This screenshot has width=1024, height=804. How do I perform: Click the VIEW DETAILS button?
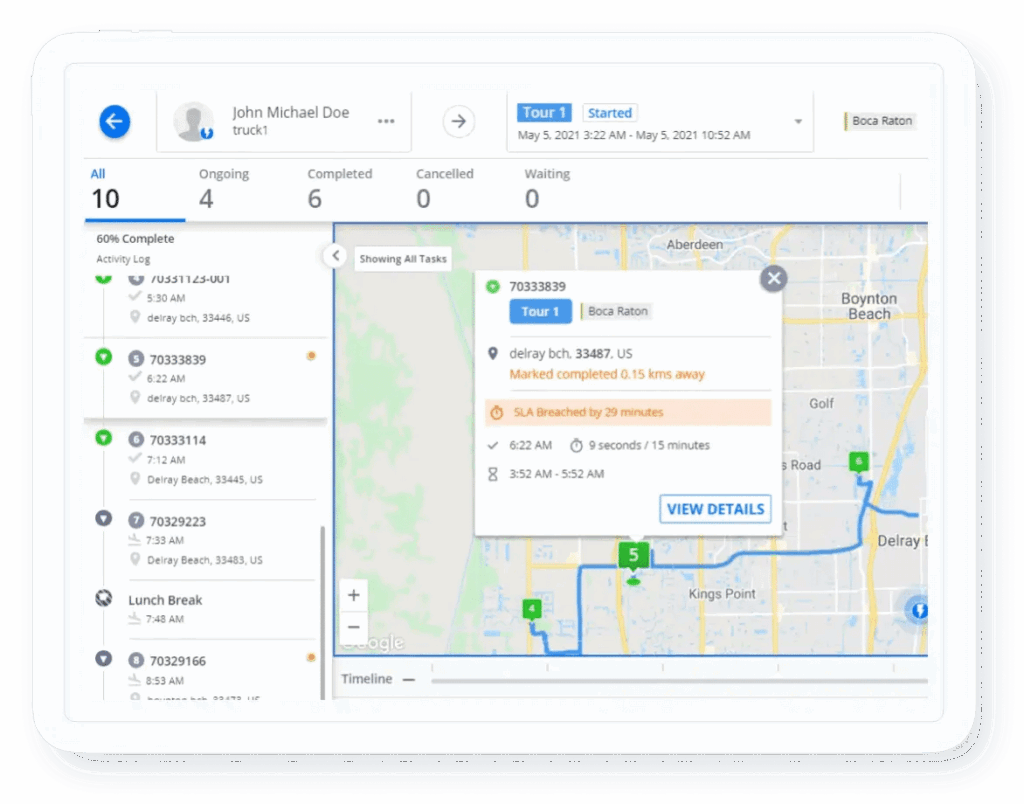pyautogui.click(x=715, y=509)
